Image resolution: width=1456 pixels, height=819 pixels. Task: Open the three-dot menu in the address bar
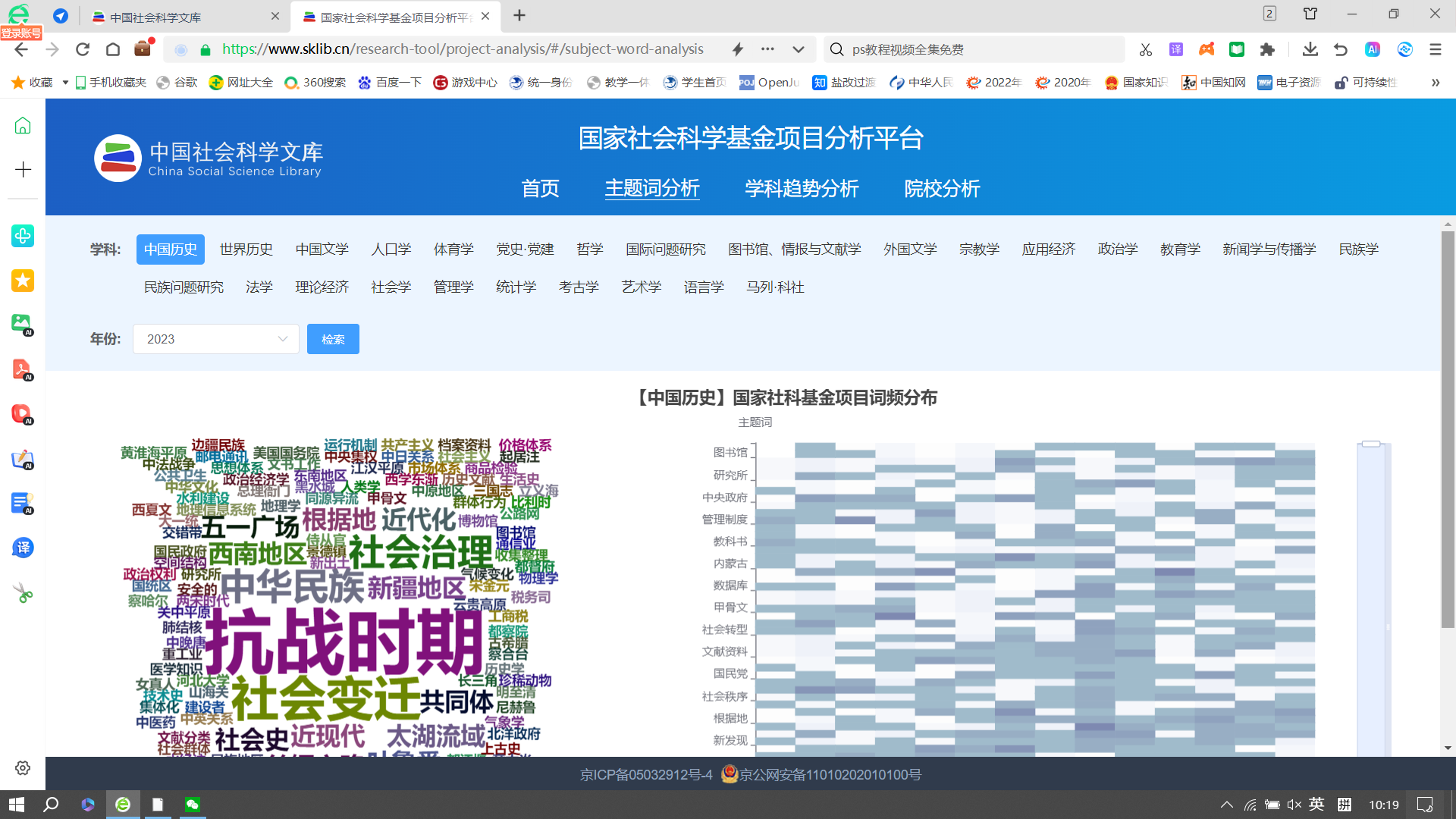coord(767,49)
